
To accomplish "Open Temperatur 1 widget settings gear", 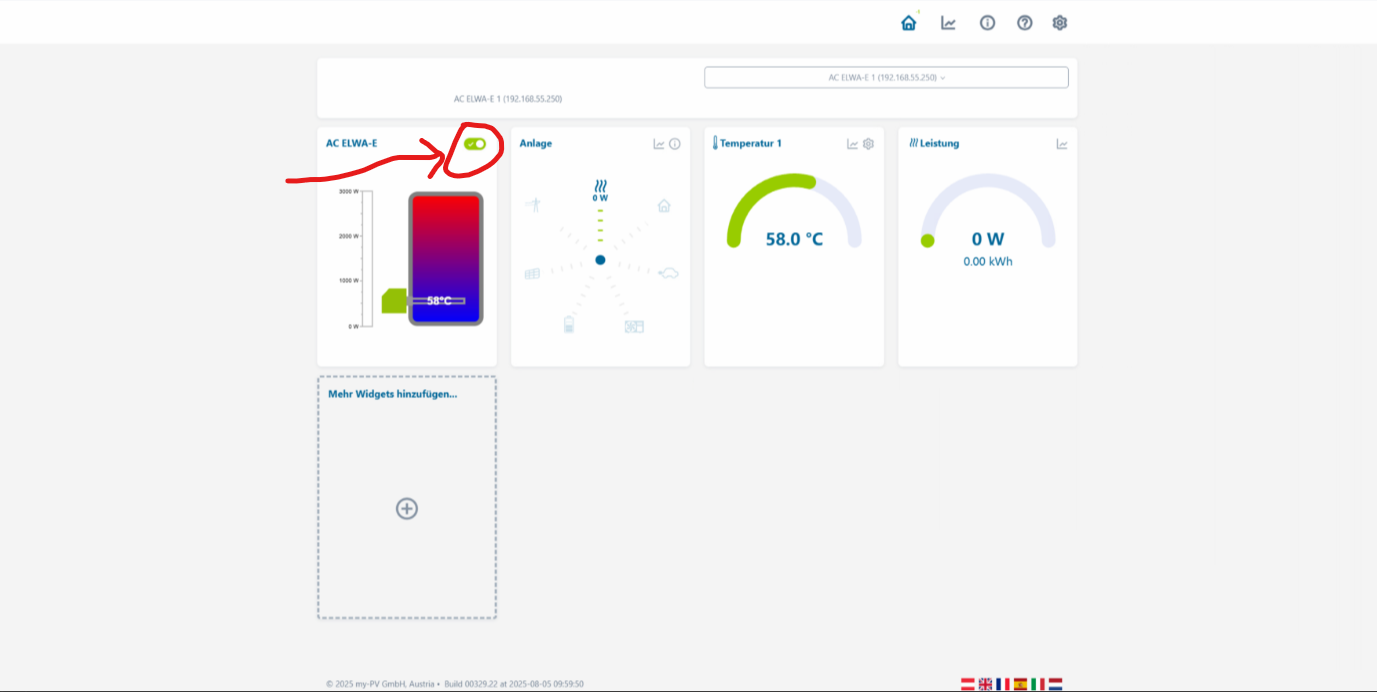I will tap(868, 144).
